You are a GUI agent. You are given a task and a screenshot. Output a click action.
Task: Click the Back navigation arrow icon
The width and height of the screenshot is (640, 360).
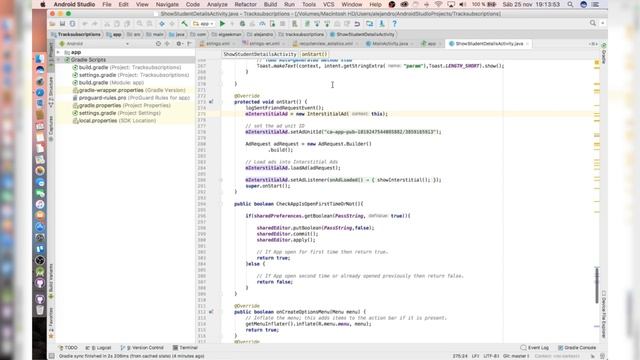[x=162, y=24]
